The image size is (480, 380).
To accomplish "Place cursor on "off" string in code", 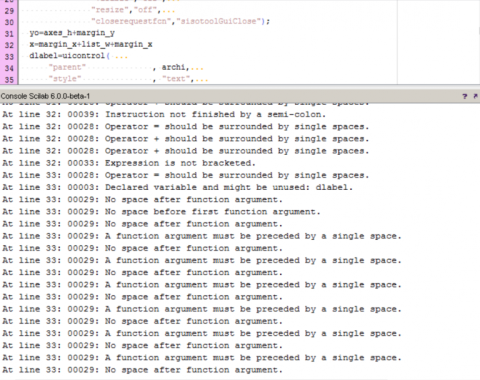I will [x=146, y=10].
